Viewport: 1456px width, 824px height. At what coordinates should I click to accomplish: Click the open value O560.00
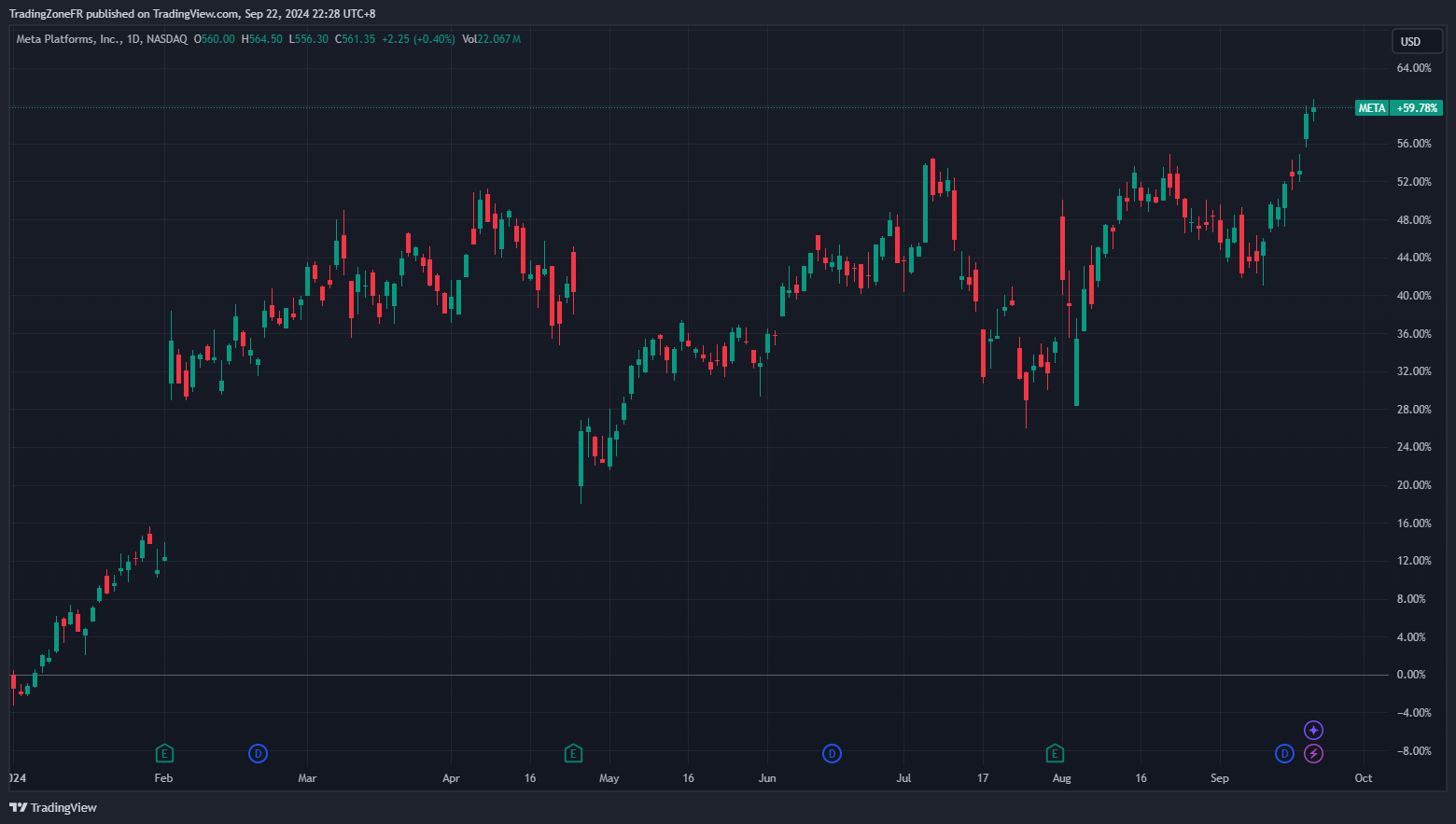pyautogui.click(x=215, y=39)
